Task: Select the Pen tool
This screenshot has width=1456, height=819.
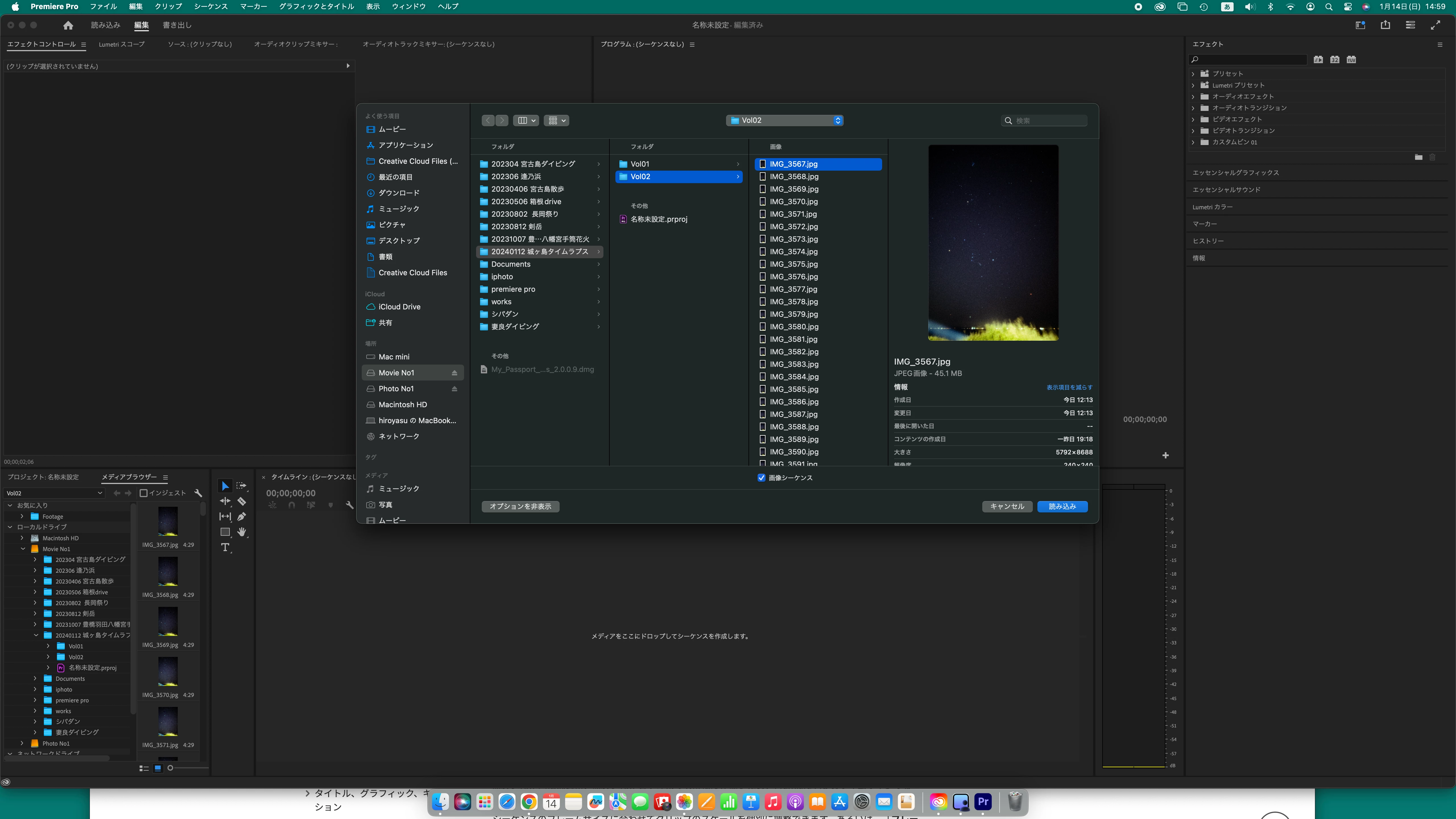Action: tap(241, 517)
